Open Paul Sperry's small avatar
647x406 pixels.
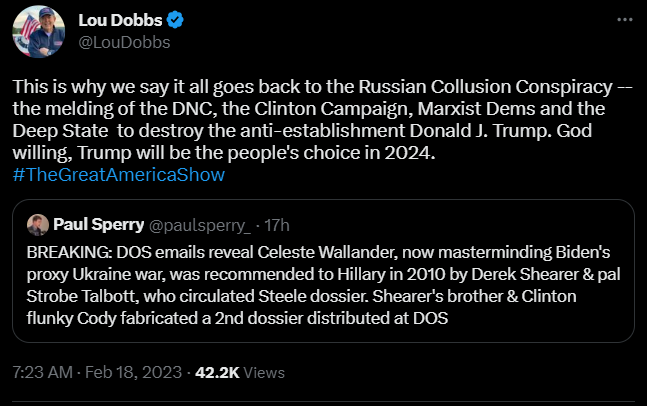pos(38,223)
